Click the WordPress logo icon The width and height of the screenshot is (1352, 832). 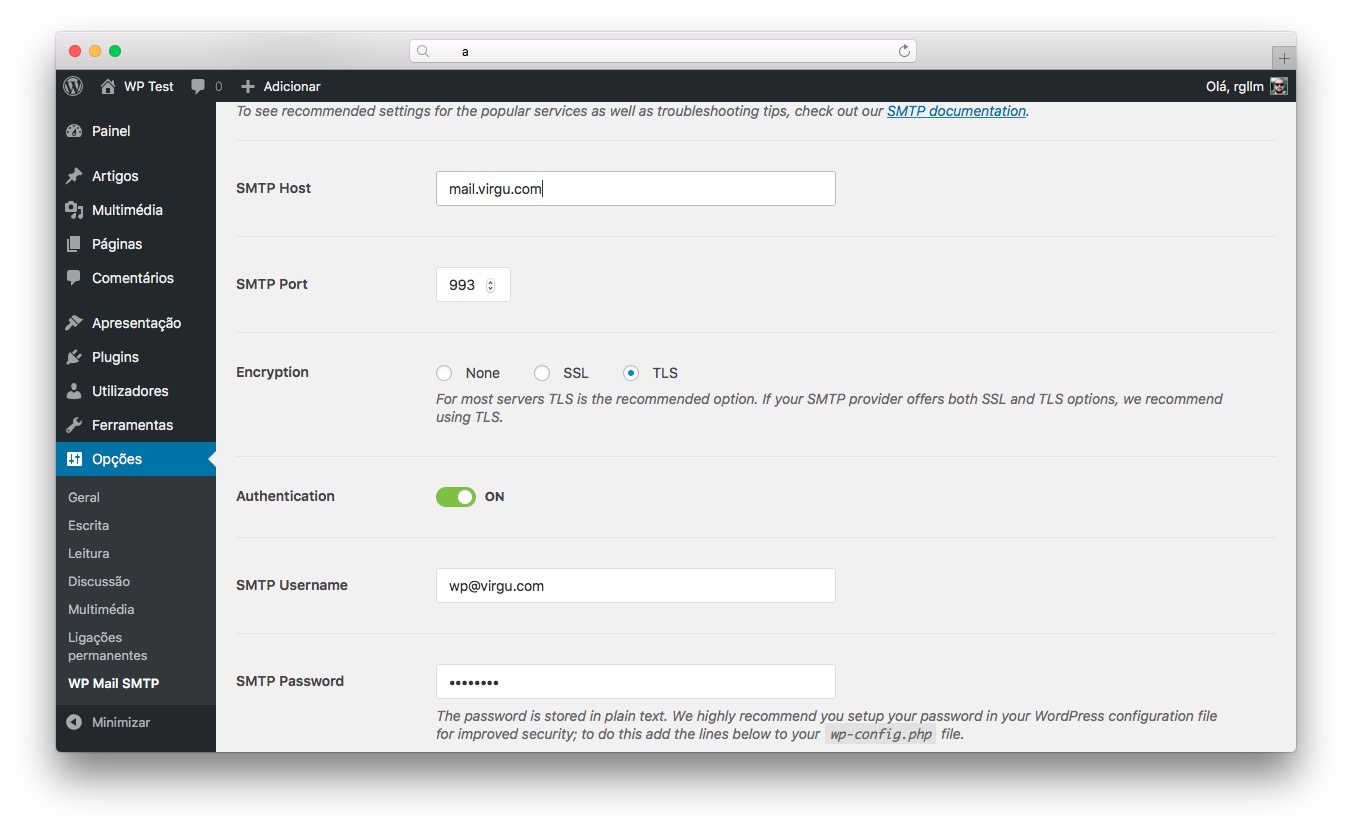[x=73, y=86]
